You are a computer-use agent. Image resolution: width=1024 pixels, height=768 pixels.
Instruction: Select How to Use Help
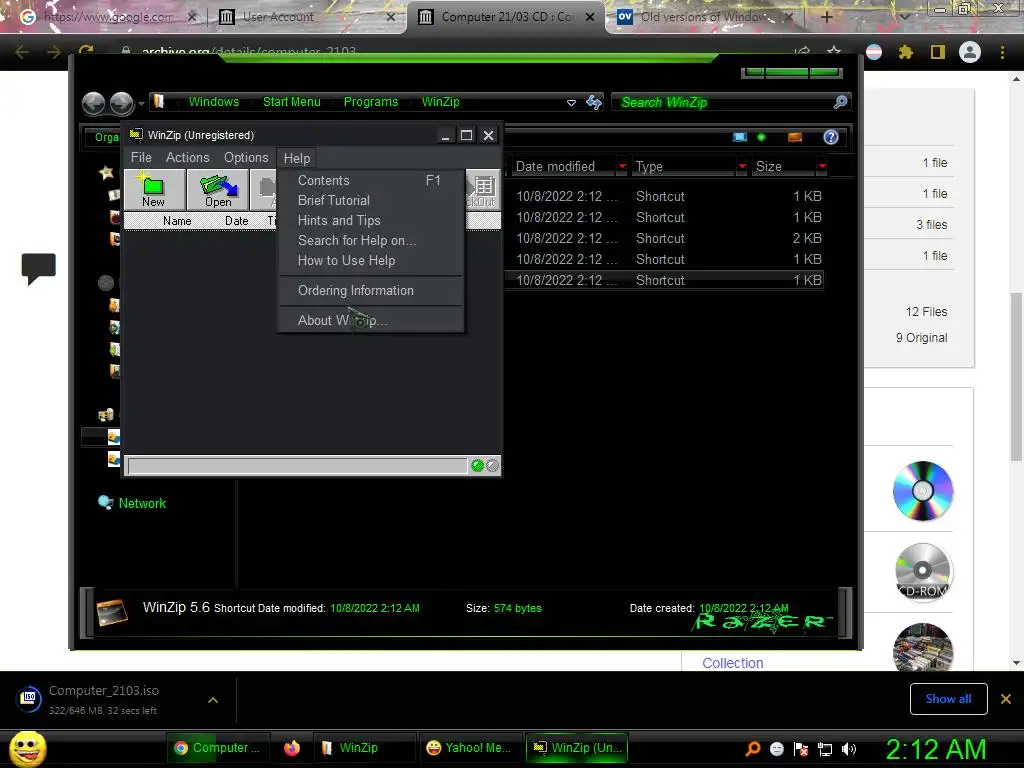[x=371, y=261]
